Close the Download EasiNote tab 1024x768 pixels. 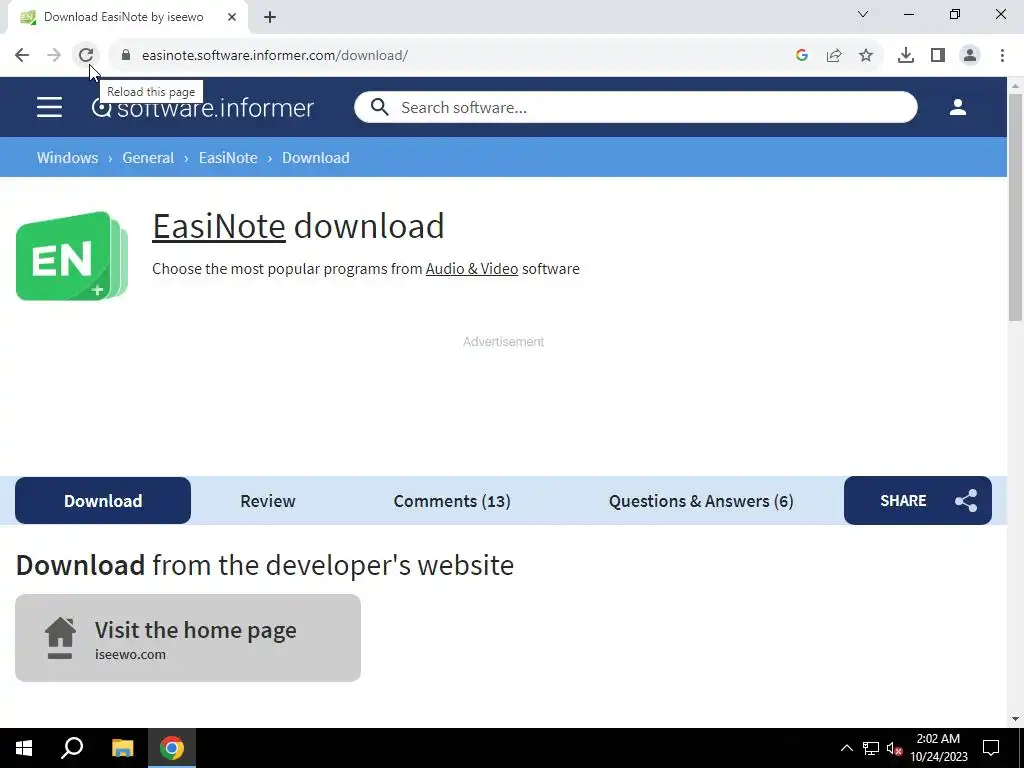(x=232, y=18)
